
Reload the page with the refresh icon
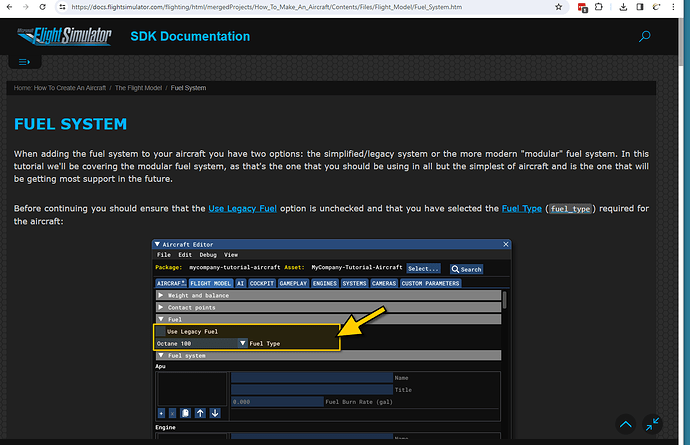click(42, 7)
